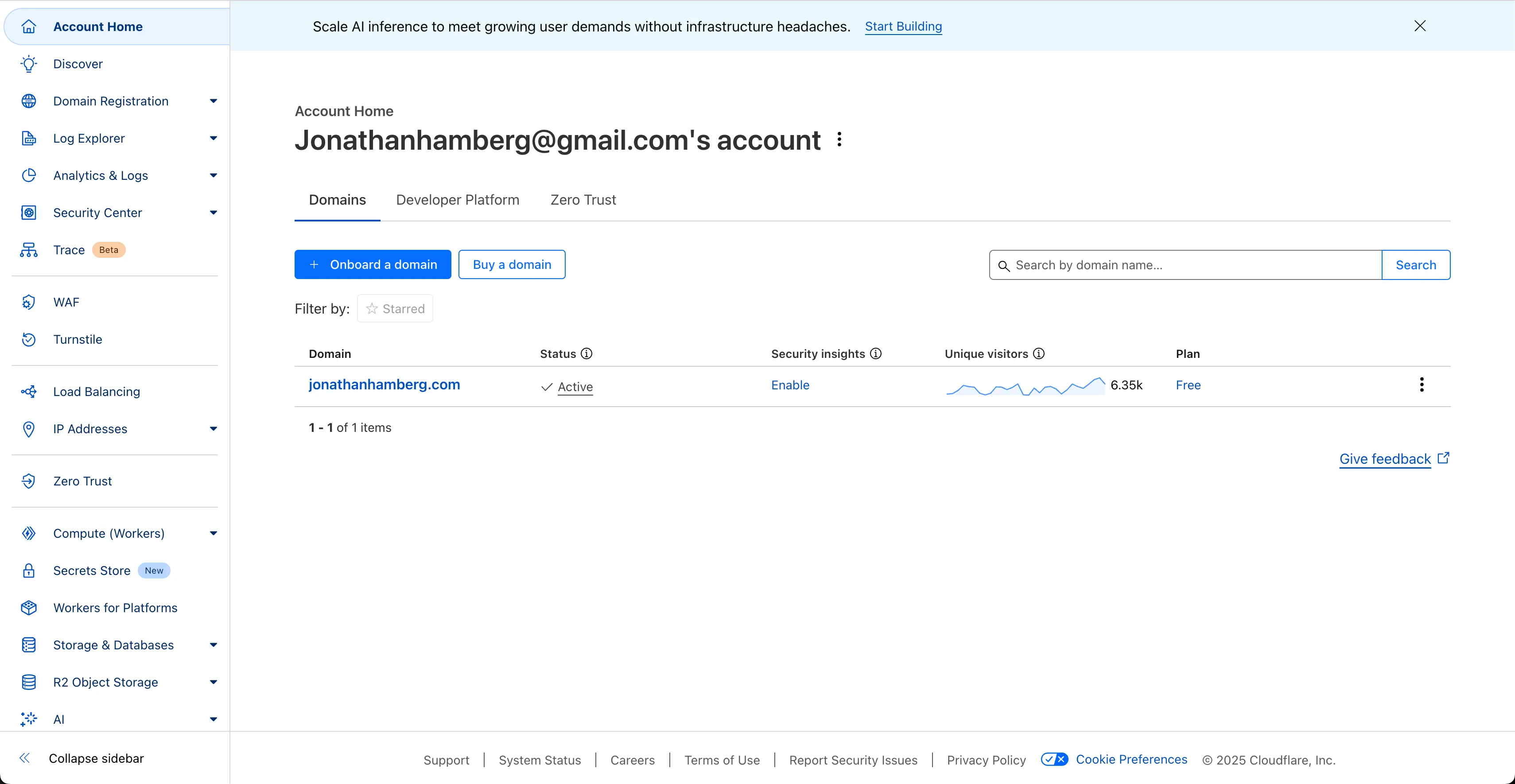Screen dimensions: 1515x784
Task: Click the Security insights info icon
Action: (x=876, y=353)
